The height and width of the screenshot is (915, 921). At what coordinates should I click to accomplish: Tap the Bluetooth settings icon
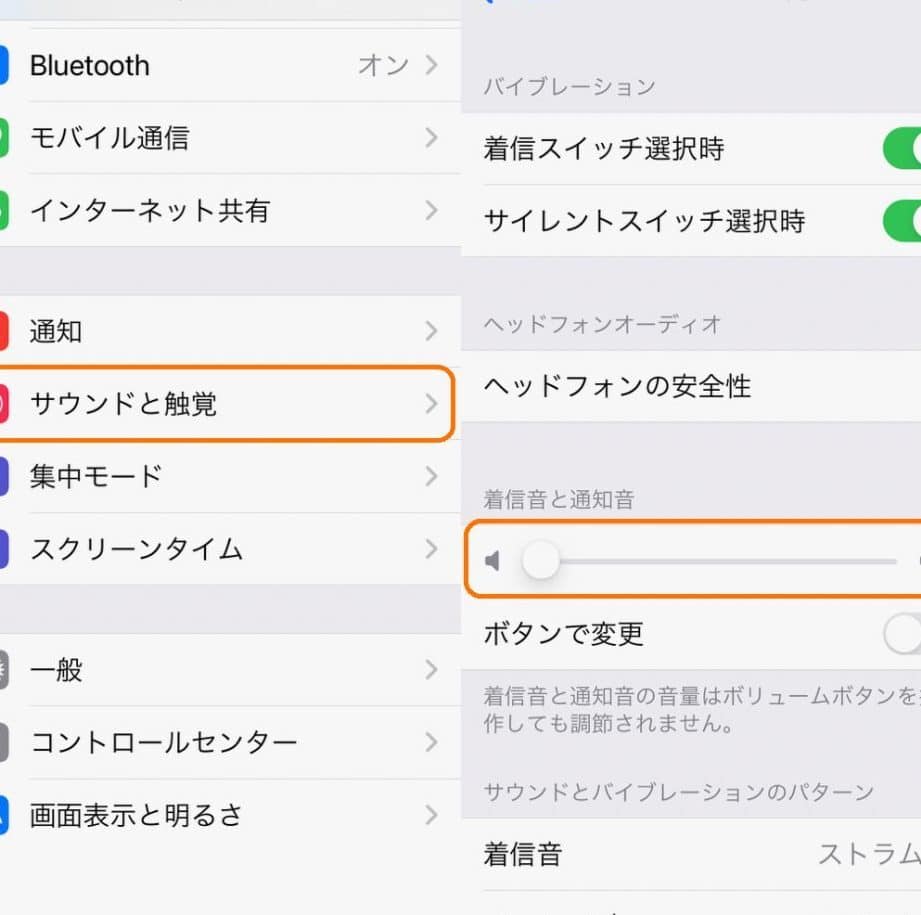pyautogui.click(x=4, y=66)
